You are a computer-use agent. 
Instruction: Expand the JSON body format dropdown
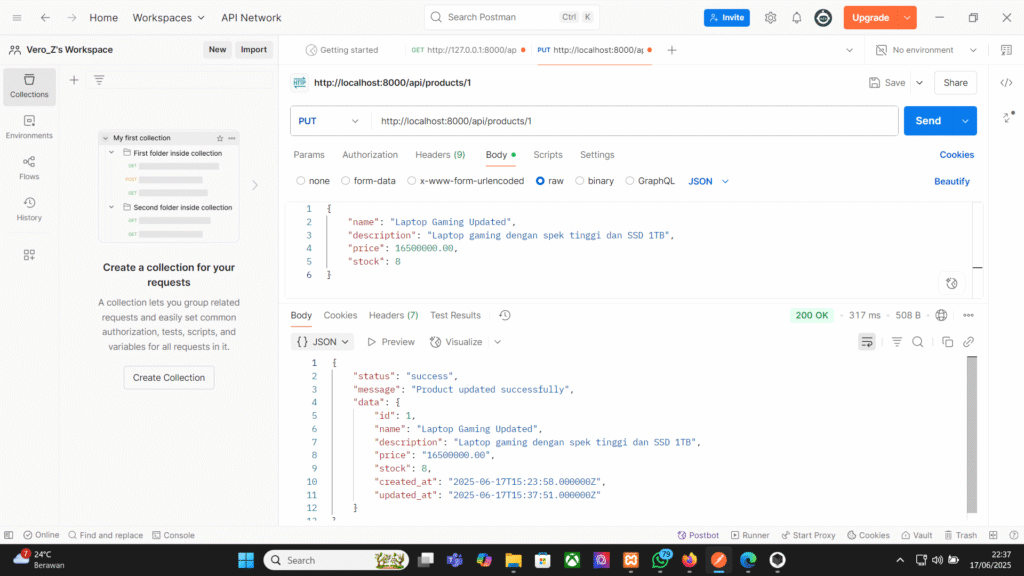[x=708, y=181]
